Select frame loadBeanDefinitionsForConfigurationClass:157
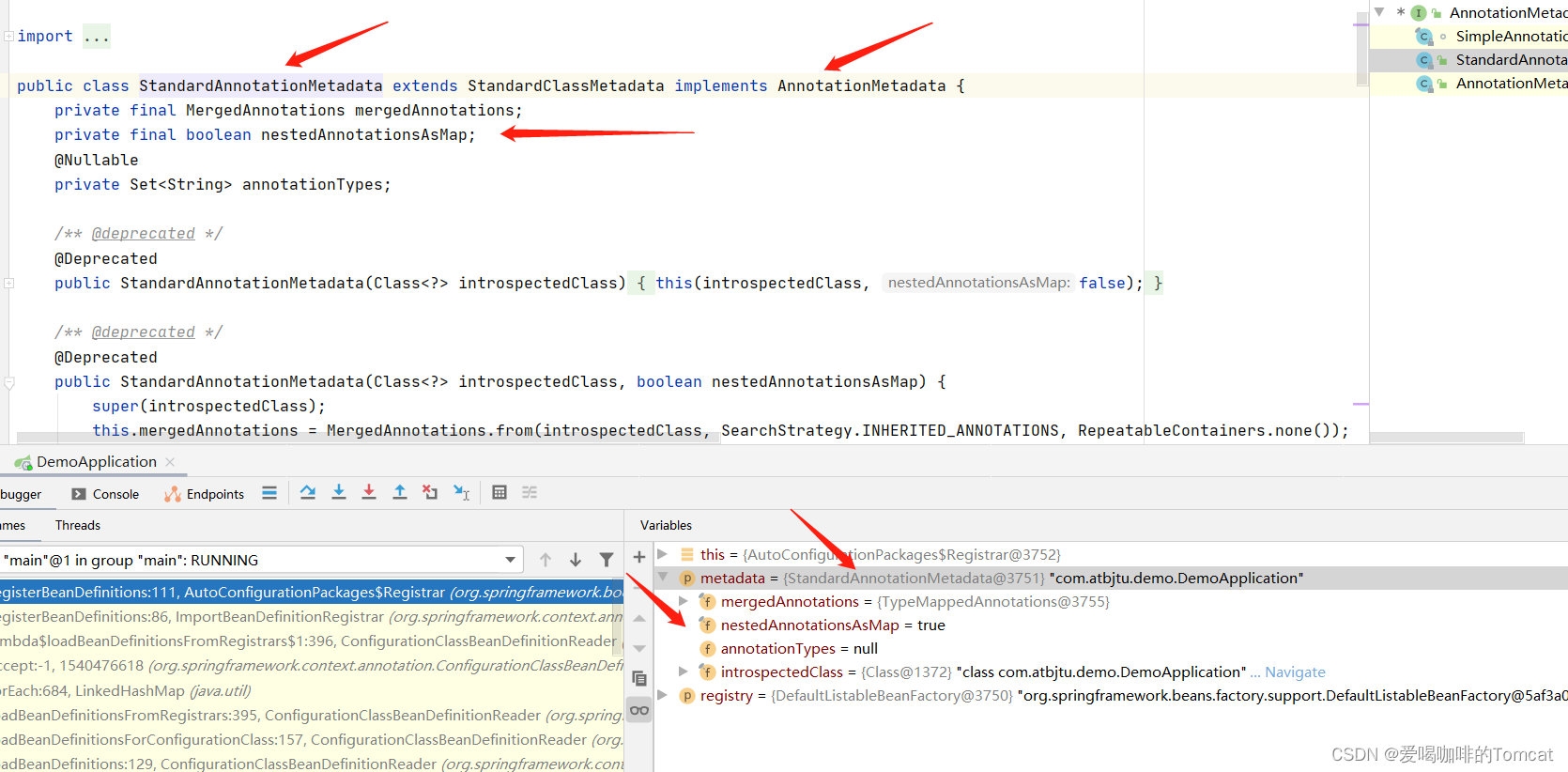This screenshot has height=772, width=1568. click(x=312, y=739)
